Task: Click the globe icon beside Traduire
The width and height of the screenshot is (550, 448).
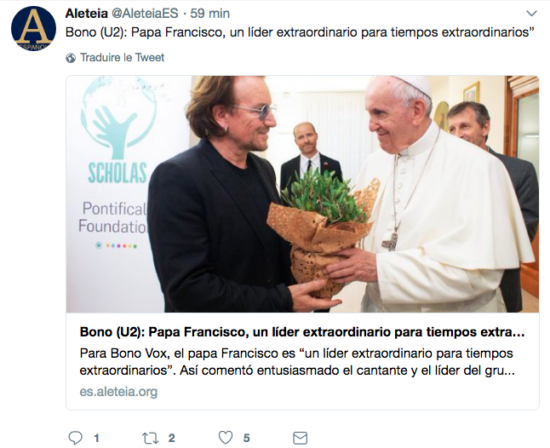Action: tap(71, 58)
